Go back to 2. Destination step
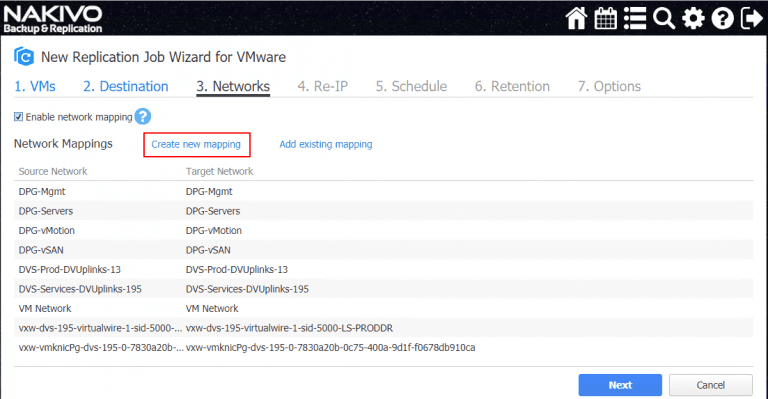The image size is (768, 399). 125,86
